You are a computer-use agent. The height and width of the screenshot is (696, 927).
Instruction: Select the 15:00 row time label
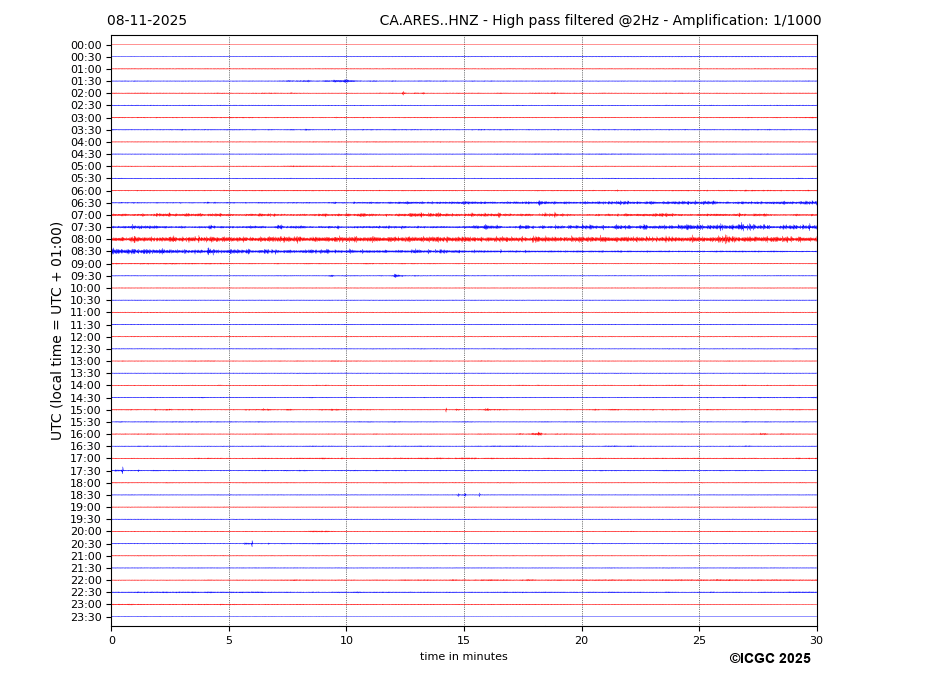pyautogui.click(x=85, y=410)
